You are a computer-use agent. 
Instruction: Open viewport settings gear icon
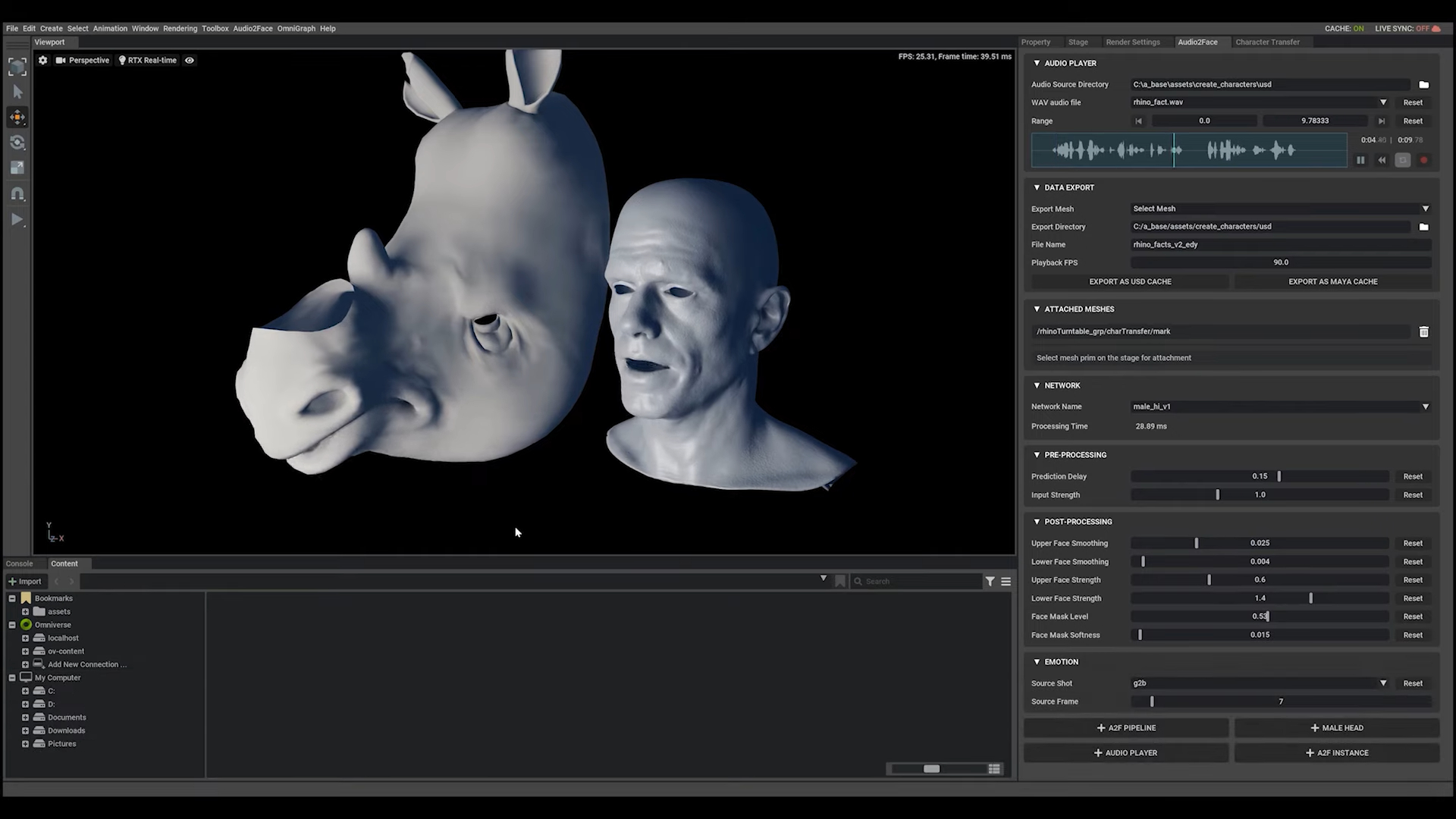(43, 60)
